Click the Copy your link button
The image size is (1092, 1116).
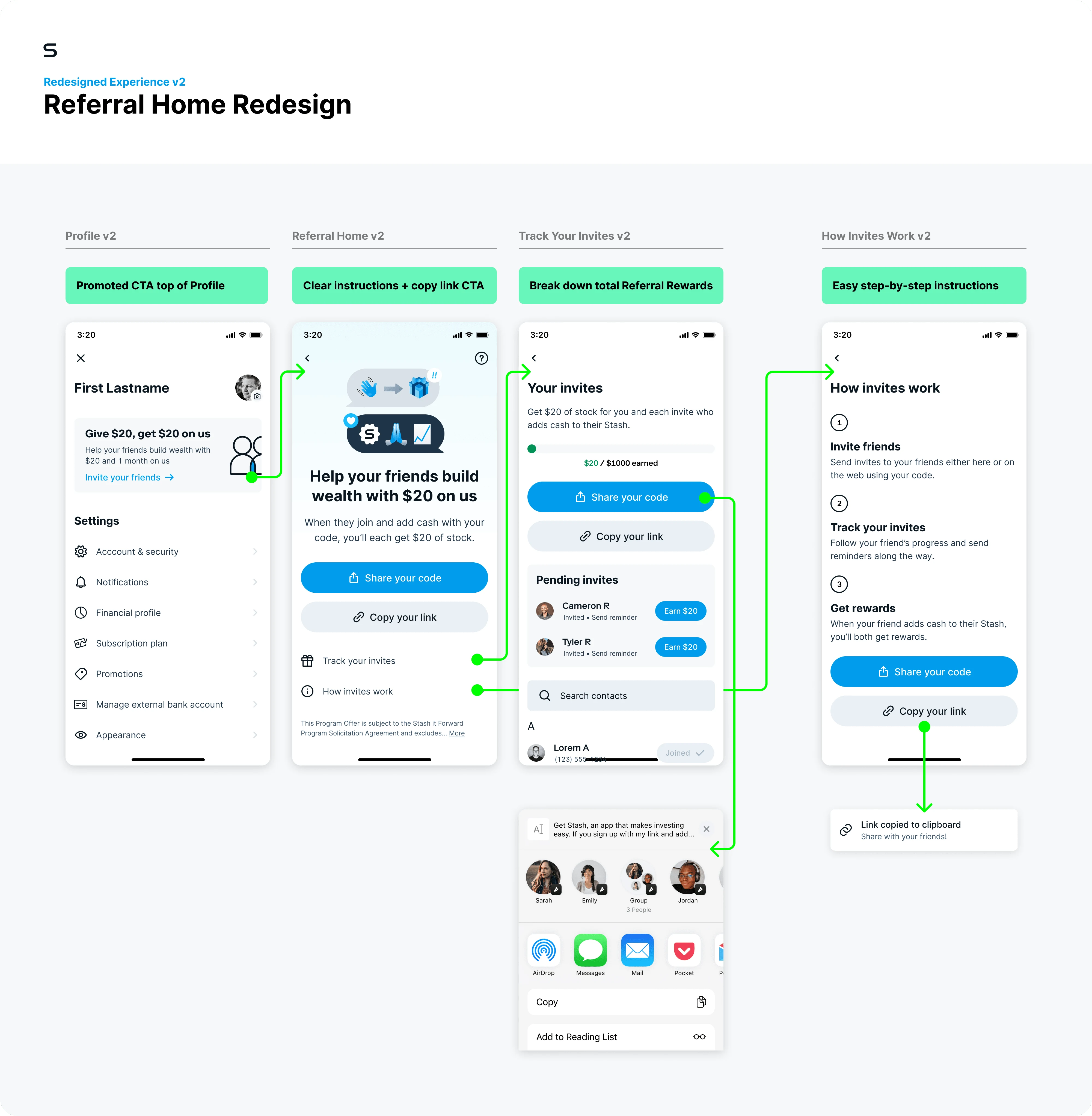point(397,617)
